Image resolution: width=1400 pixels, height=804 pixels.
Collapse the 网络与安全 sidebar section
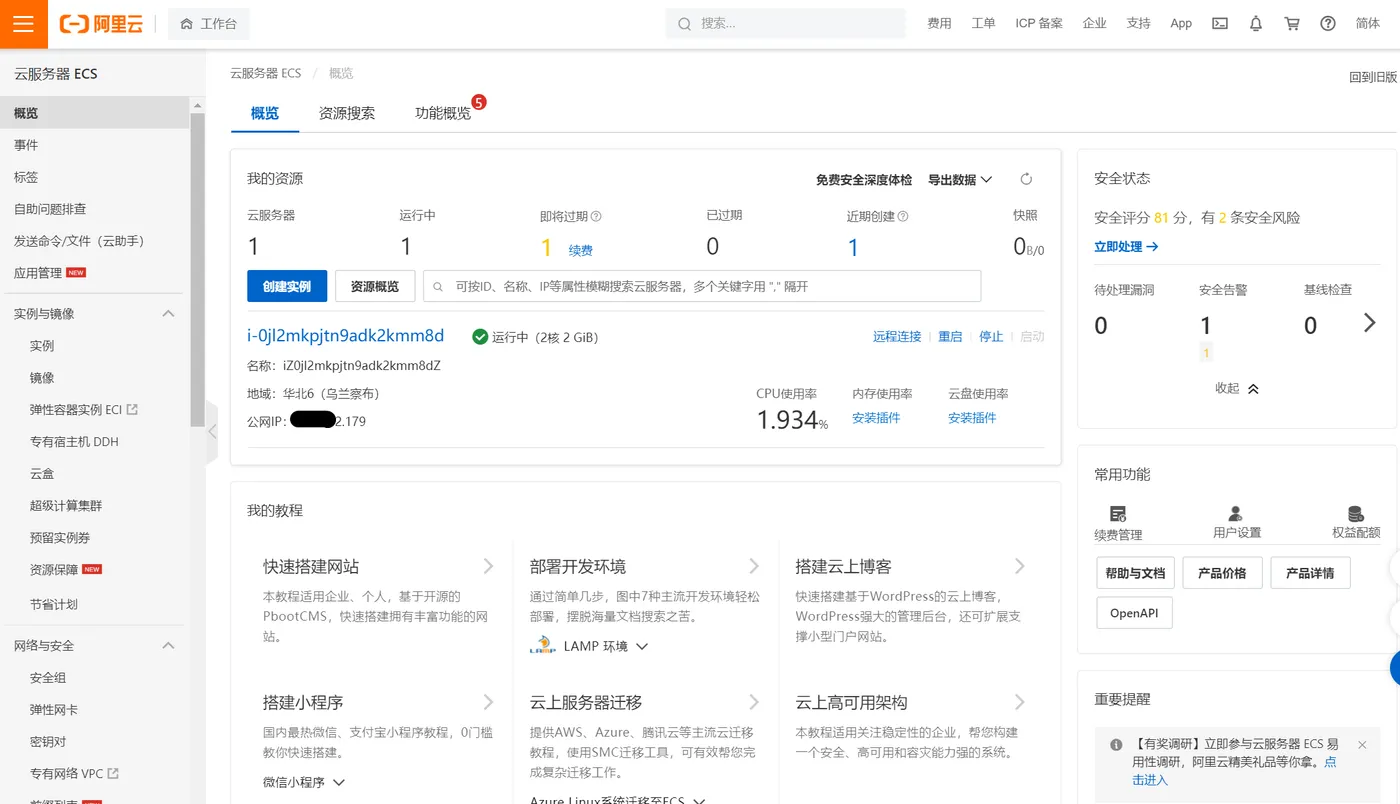(x=168, y=645)
